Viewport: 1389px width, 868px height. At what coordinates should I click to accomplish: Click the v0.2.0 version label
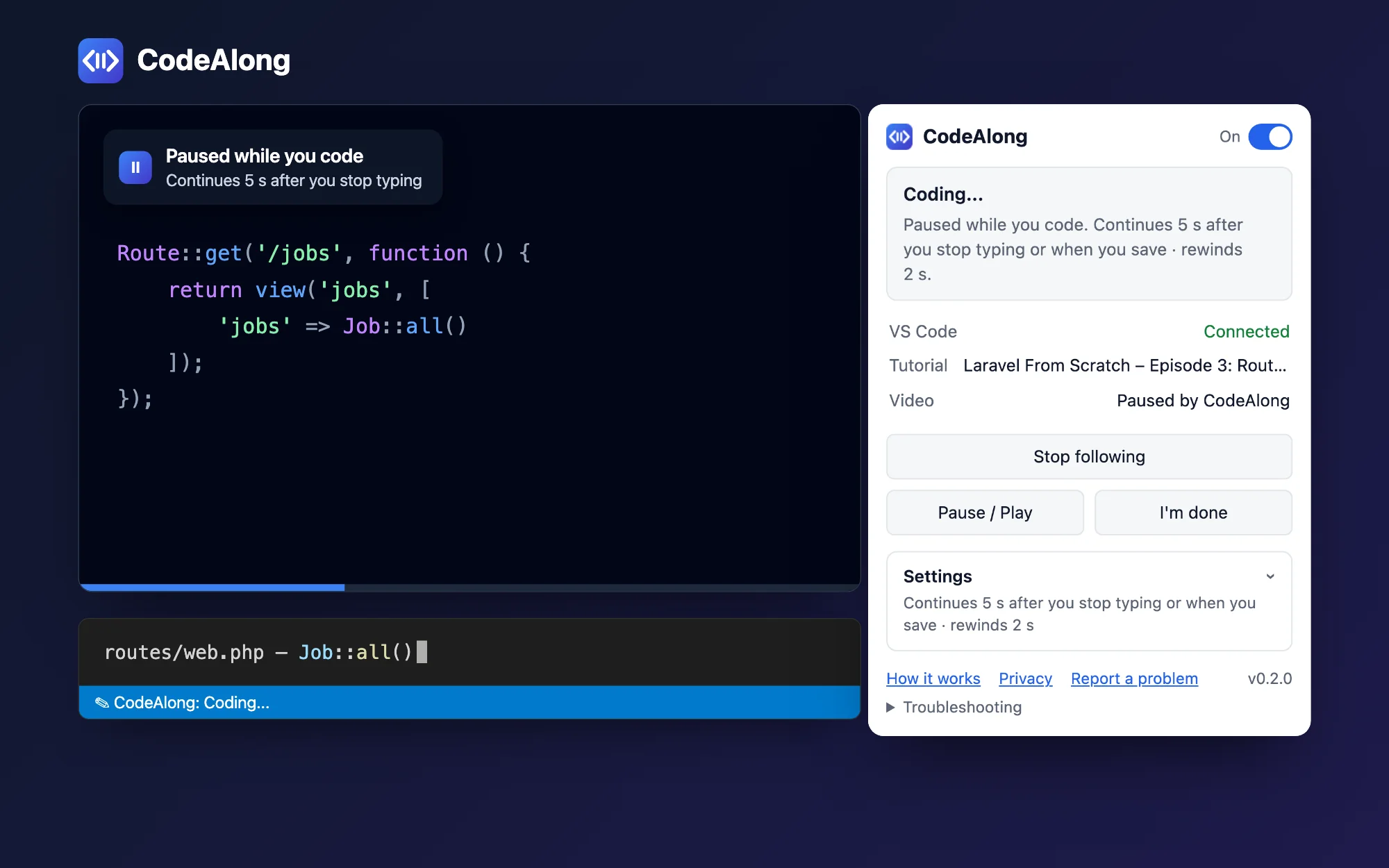1270,678
